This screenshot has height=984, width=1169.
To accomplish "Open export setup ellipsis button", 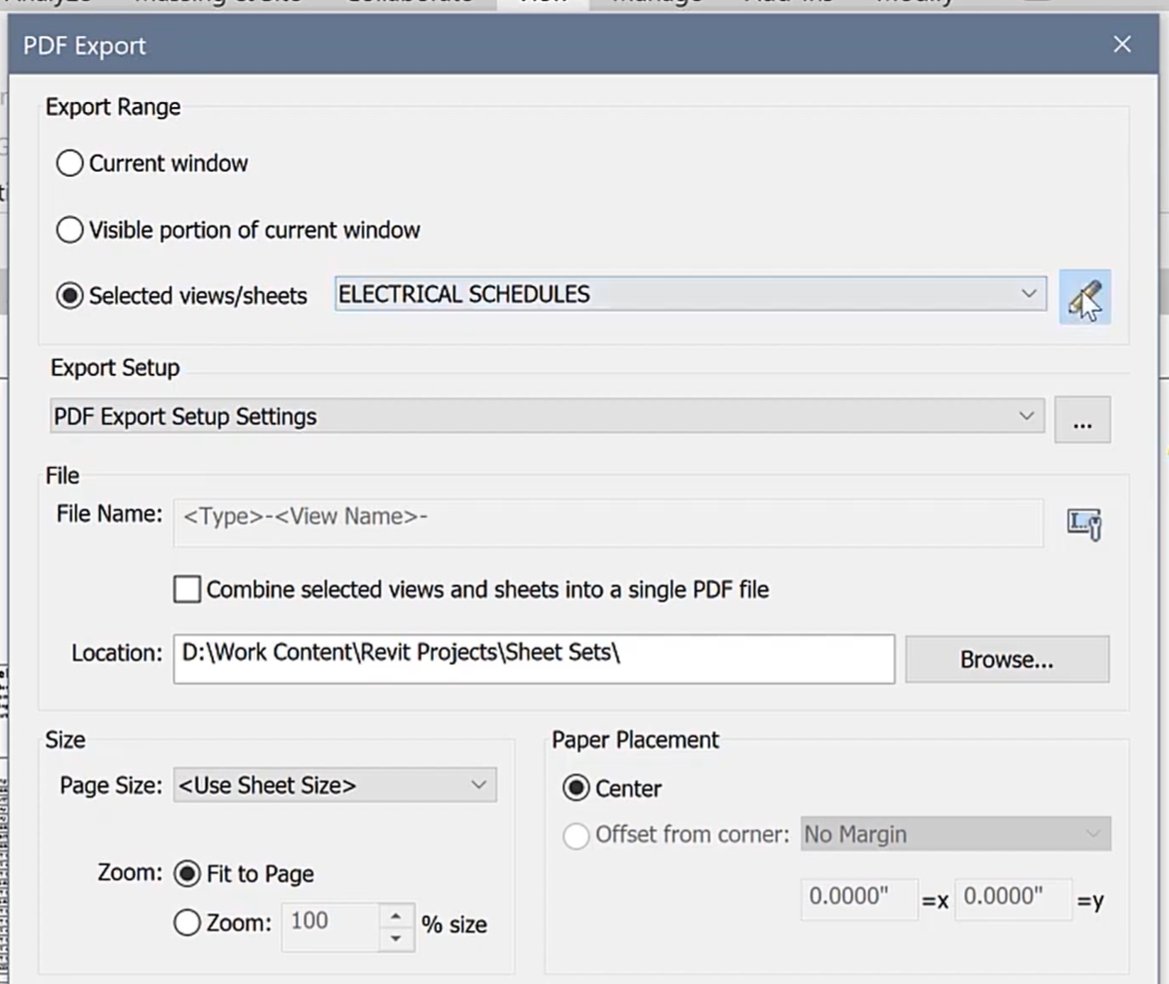I will coord(1083,420).
